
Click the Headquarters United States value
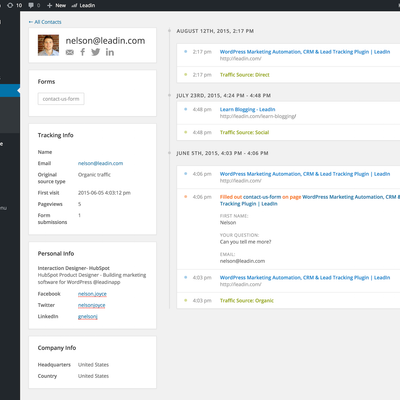93,365
